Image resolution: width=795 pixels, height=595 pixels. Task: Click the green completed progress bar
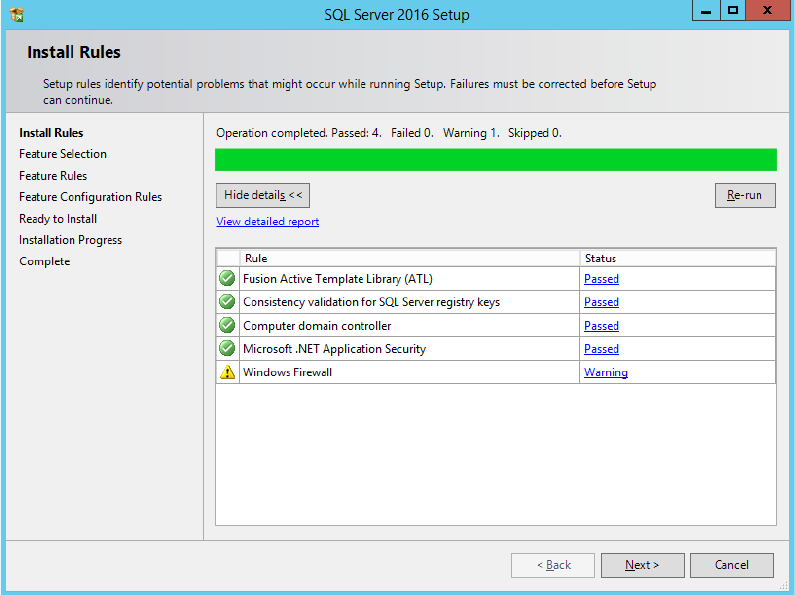496,160
